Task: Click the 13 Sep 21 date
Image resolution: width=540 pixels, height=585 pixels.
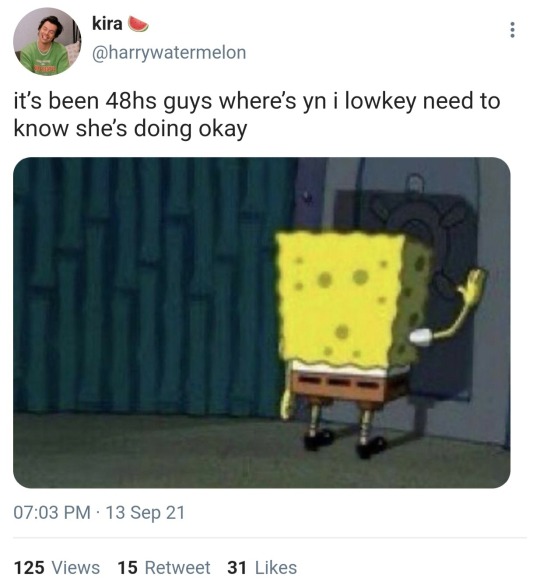Action: (x=146, y=512)
